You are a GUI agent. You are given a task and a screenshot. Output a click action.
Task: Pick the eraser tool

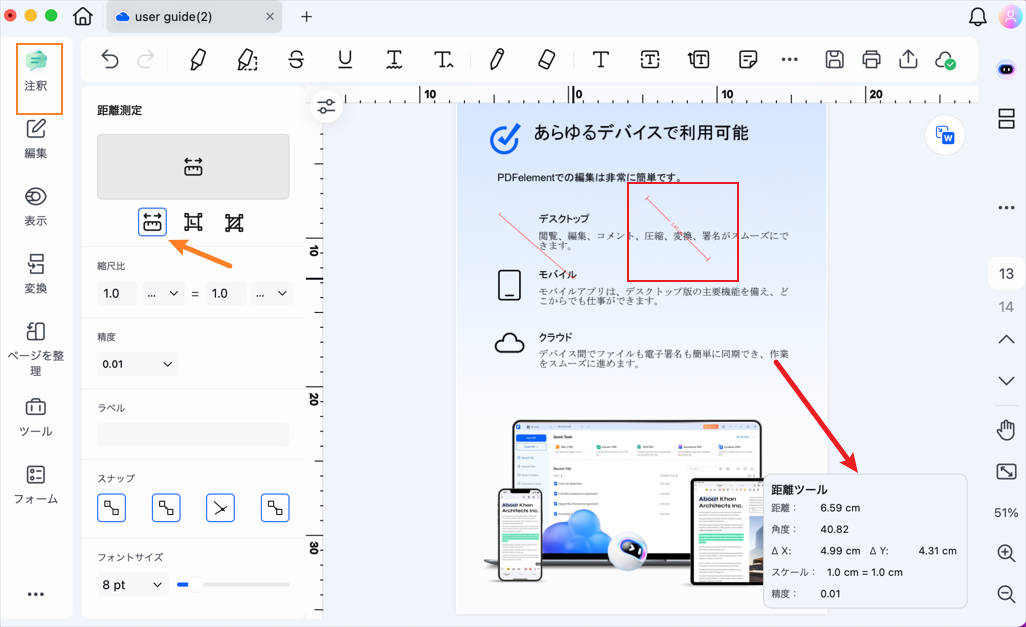[x=545, y=60]
